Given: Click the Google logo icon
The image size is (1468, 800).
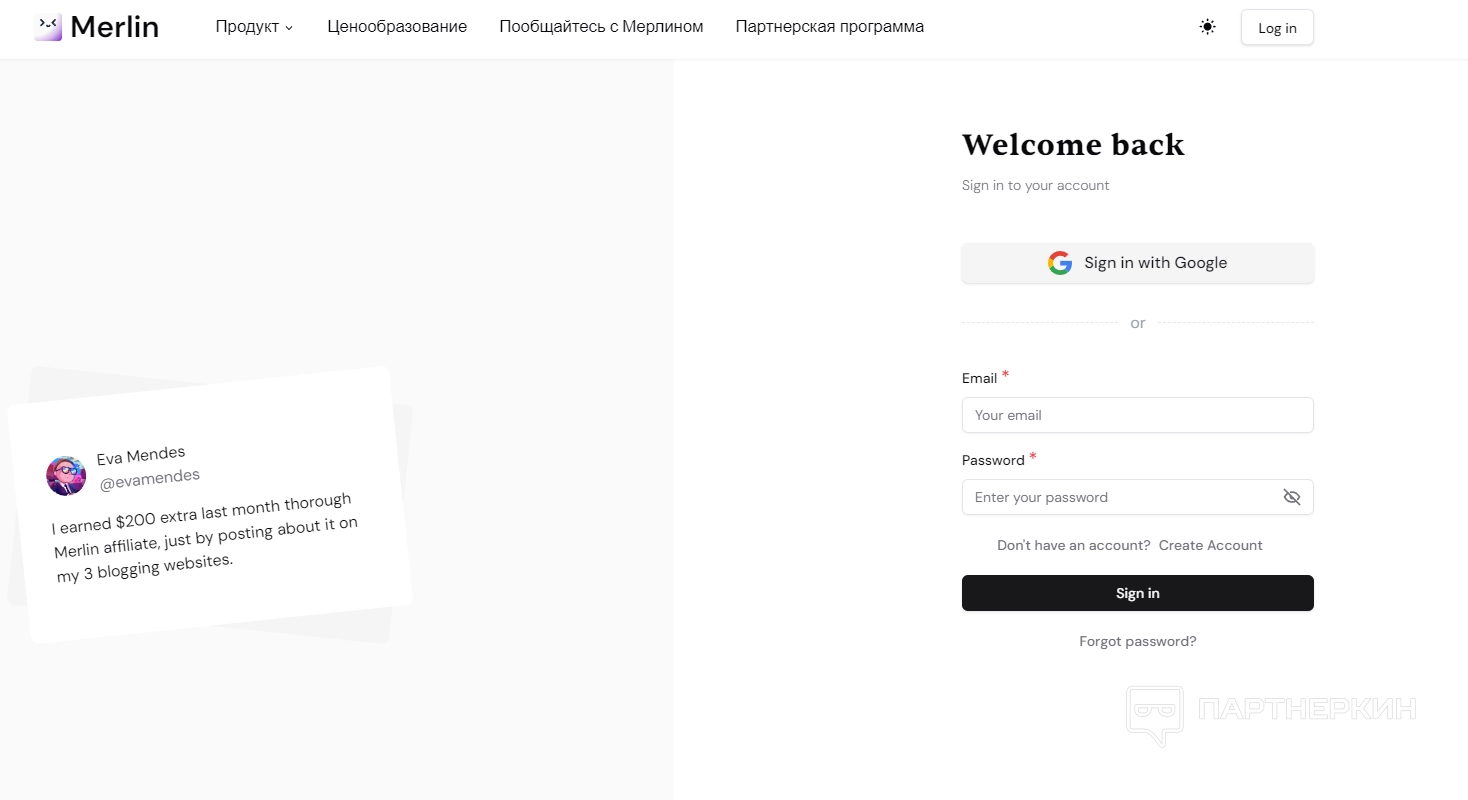Looking at the screenshot, I should coord(1060,263).
